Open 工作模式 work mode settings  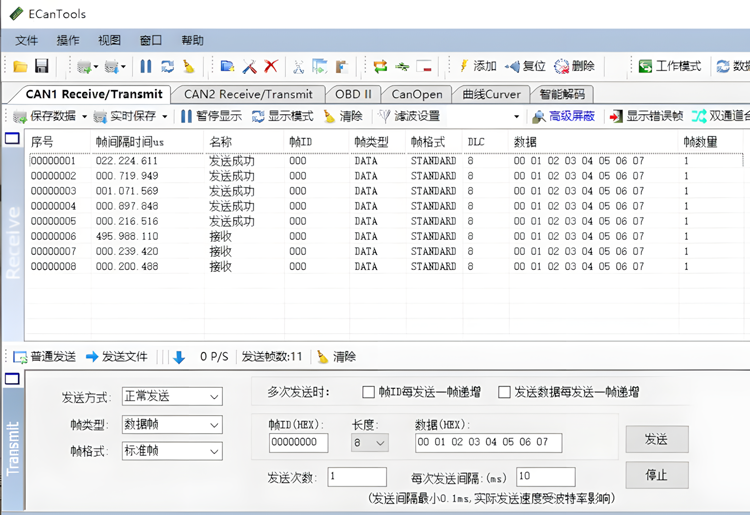(670, 67)
